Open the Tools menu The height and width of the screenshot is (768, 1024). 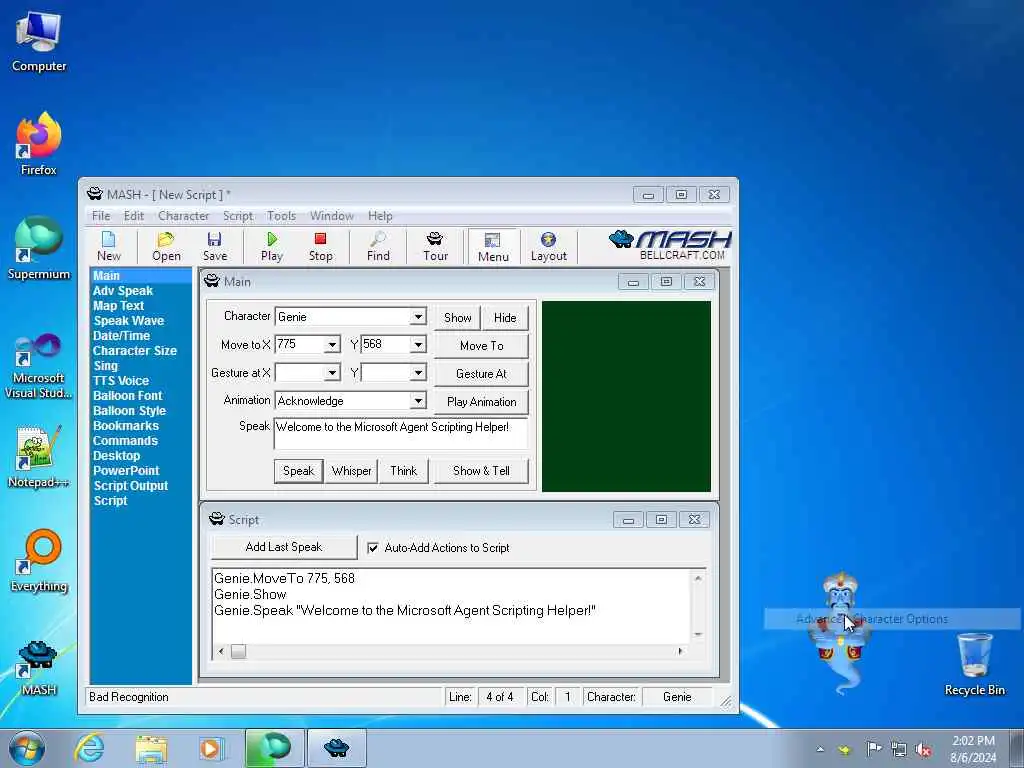[x=281, y=216]
